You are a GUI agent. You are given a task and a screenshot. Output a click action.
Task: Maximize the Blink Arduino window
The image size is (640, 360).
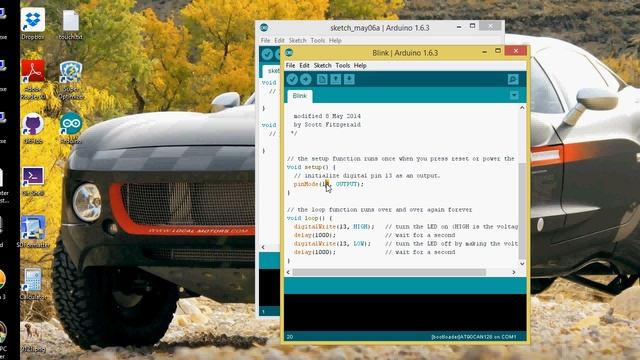click(498, 51)
